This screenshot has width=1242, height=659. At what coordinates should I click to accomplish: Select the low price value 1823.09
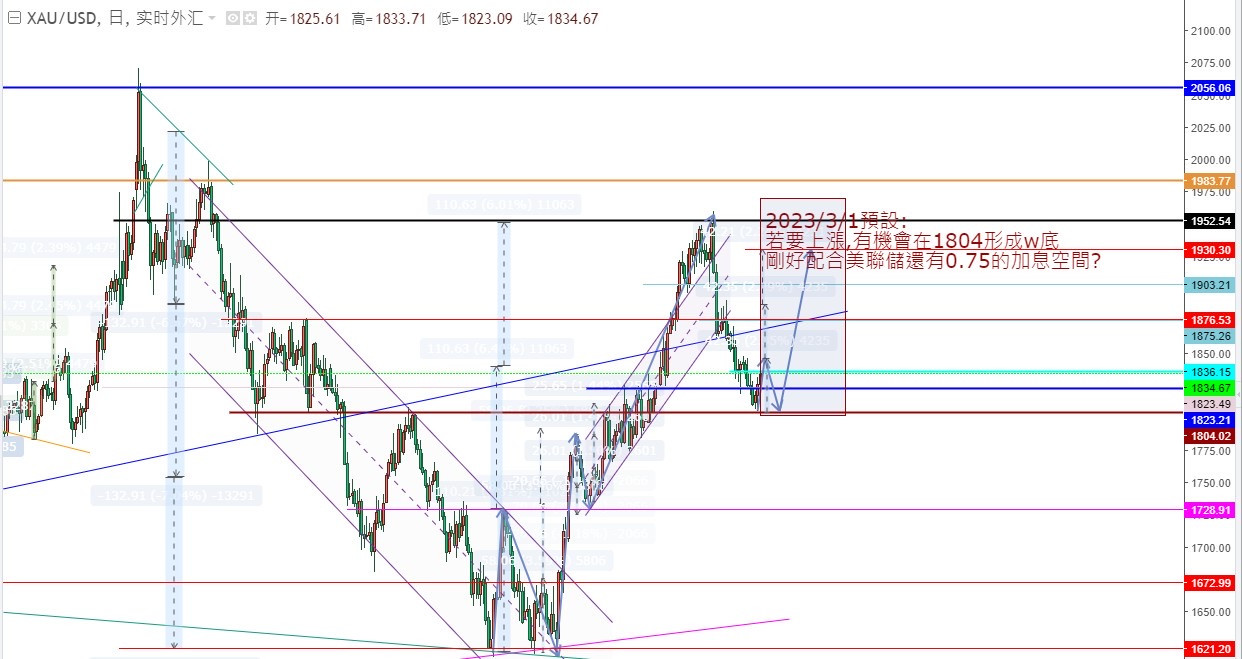(487, 18)
